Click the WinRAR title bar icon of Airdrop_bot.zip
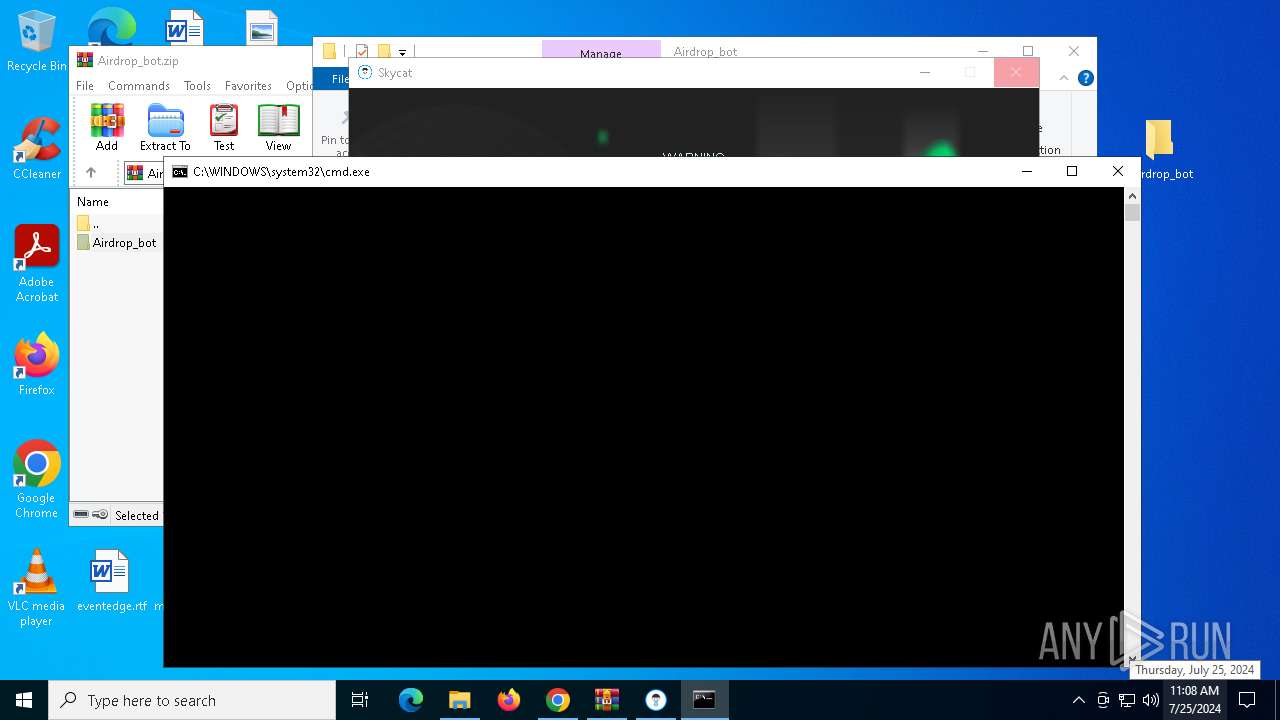1280x720 pixels. pyautogui.click(x=85, y=60)
